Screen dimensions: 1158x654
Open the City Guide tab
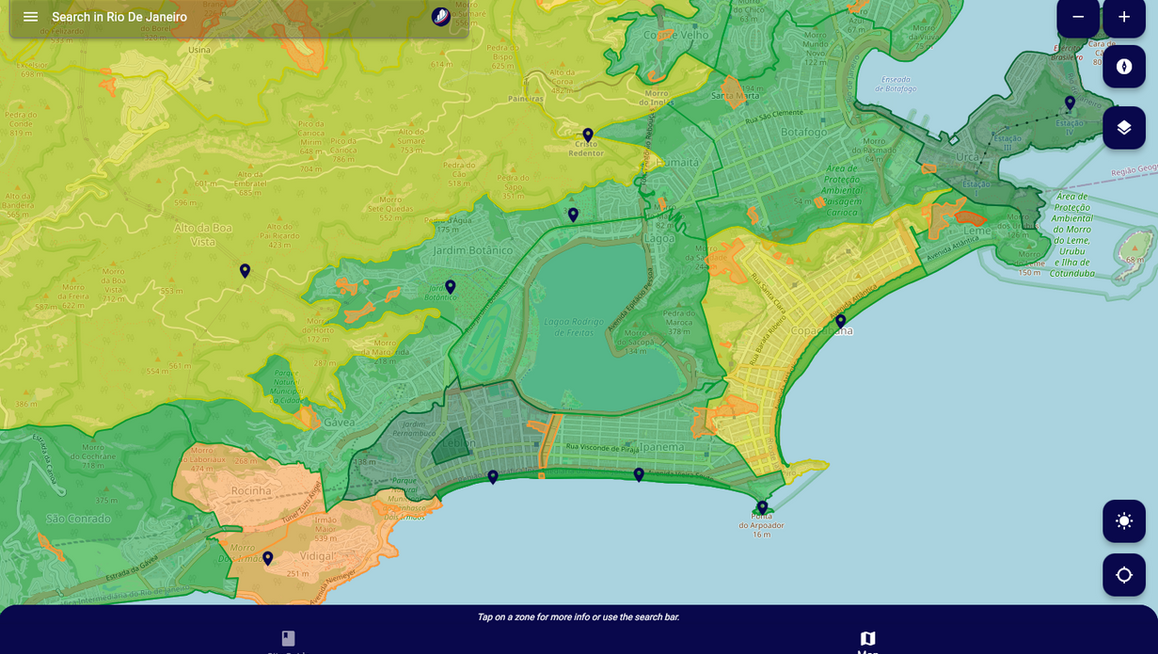click(x=288, y=641)
